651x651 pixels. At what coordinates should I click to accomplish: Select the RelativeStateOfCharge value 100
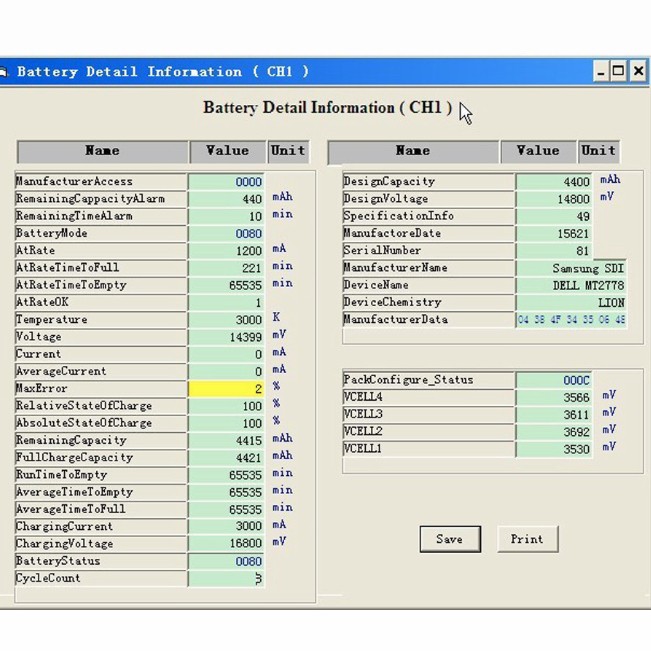click(x=226, y=406)
